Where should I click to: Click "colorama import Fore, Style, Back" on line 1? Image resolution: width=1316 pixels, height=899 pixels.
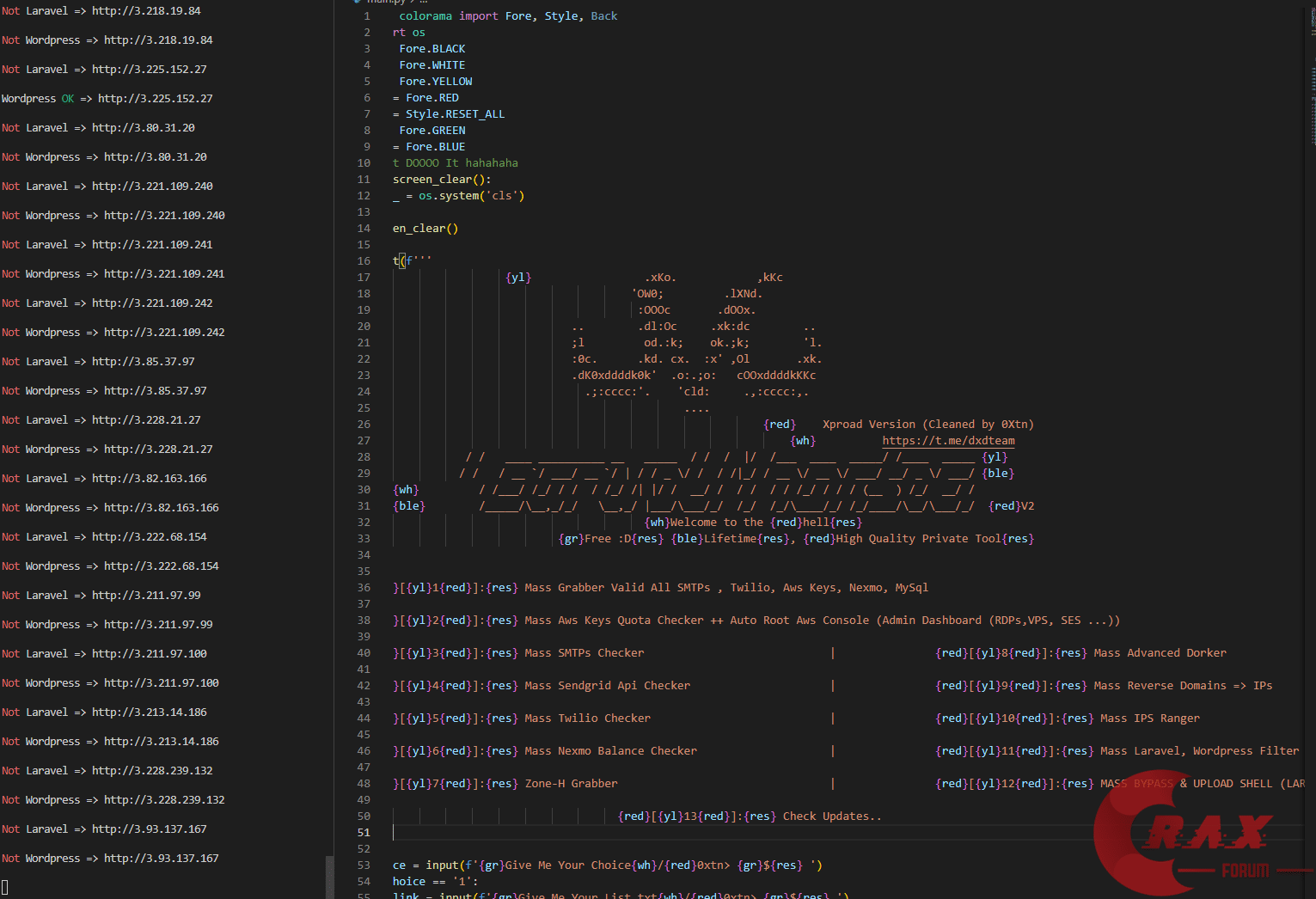(x=508, y=16)
